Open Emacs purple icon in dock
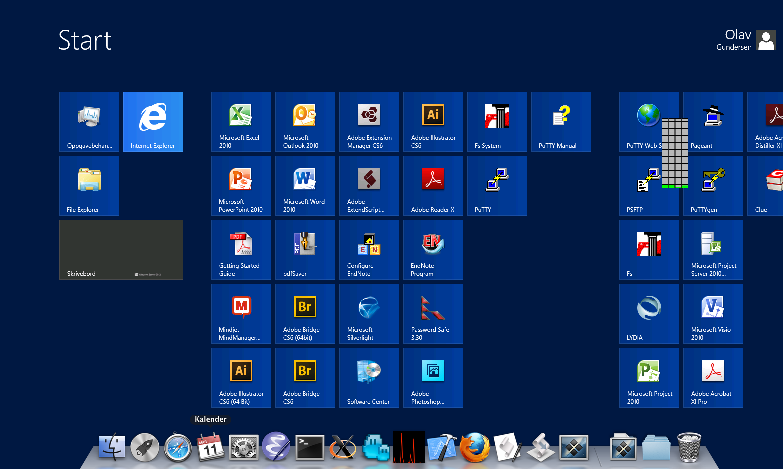The width and height of the screenshot is (783, 469). (x=276, y=447)
